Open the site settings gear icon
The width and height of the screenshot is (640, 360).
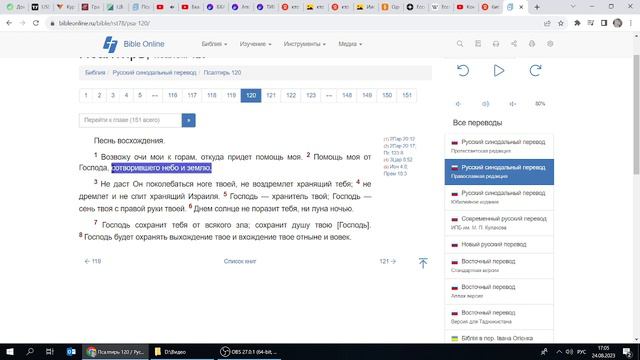[550, 44]
